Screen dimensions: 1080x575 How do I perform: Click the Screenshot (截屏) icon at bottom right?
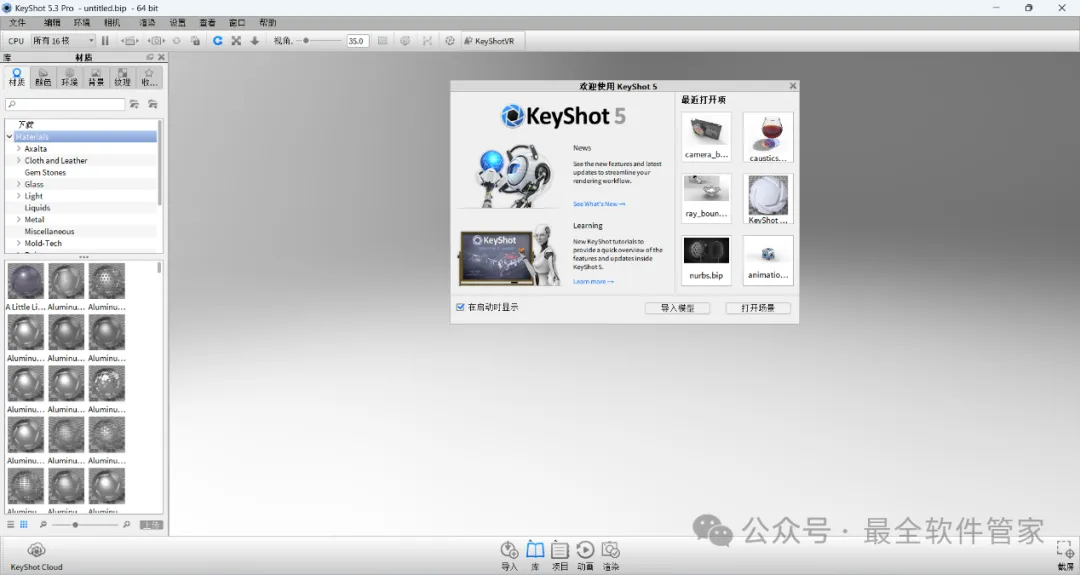[x=1065, y=556]
